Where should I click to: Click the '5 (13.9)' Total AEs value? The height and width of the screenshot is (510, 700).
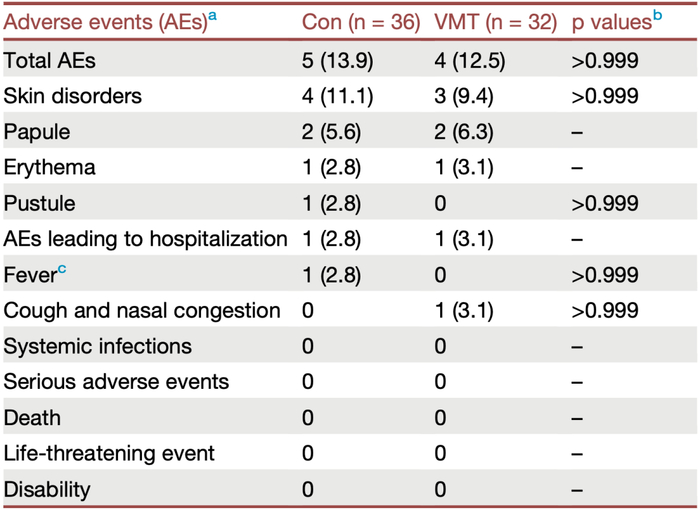pos(337,61)
